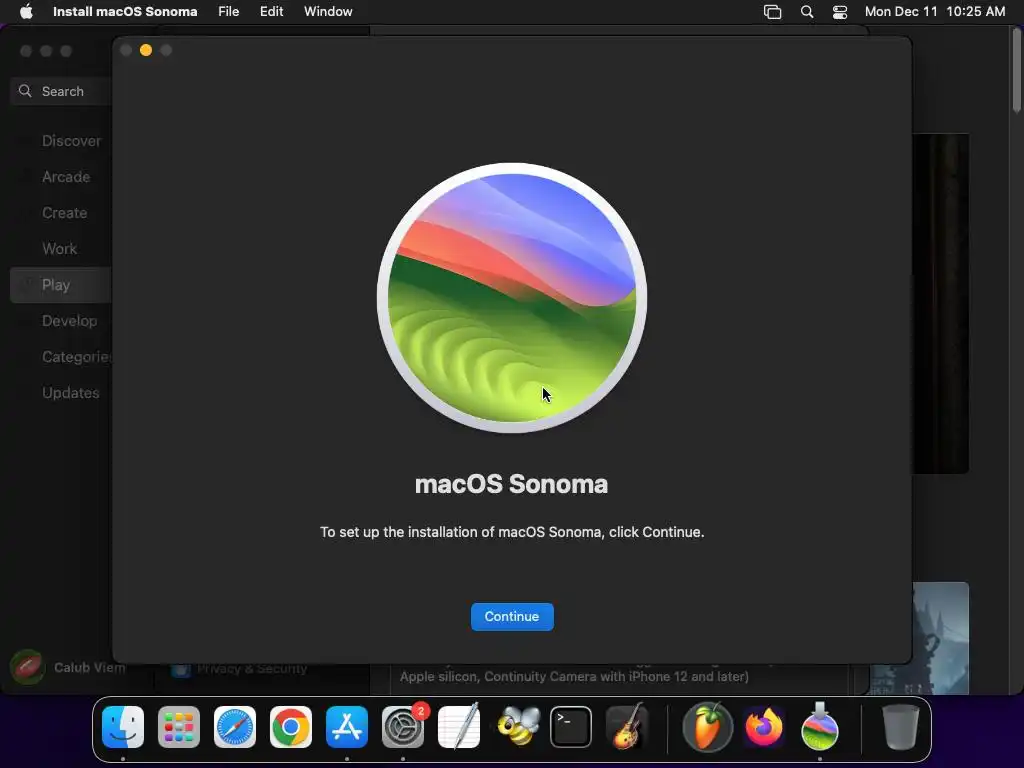Open Stage Manager menu bar icon

(x=773, y=12)
